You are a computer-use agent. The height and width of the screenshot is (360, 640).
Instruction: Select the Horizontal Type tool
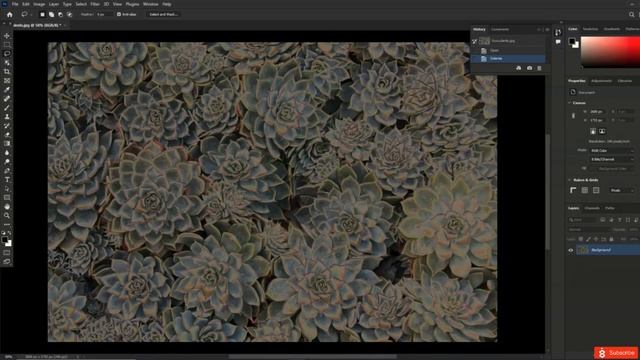coord(7,180)
